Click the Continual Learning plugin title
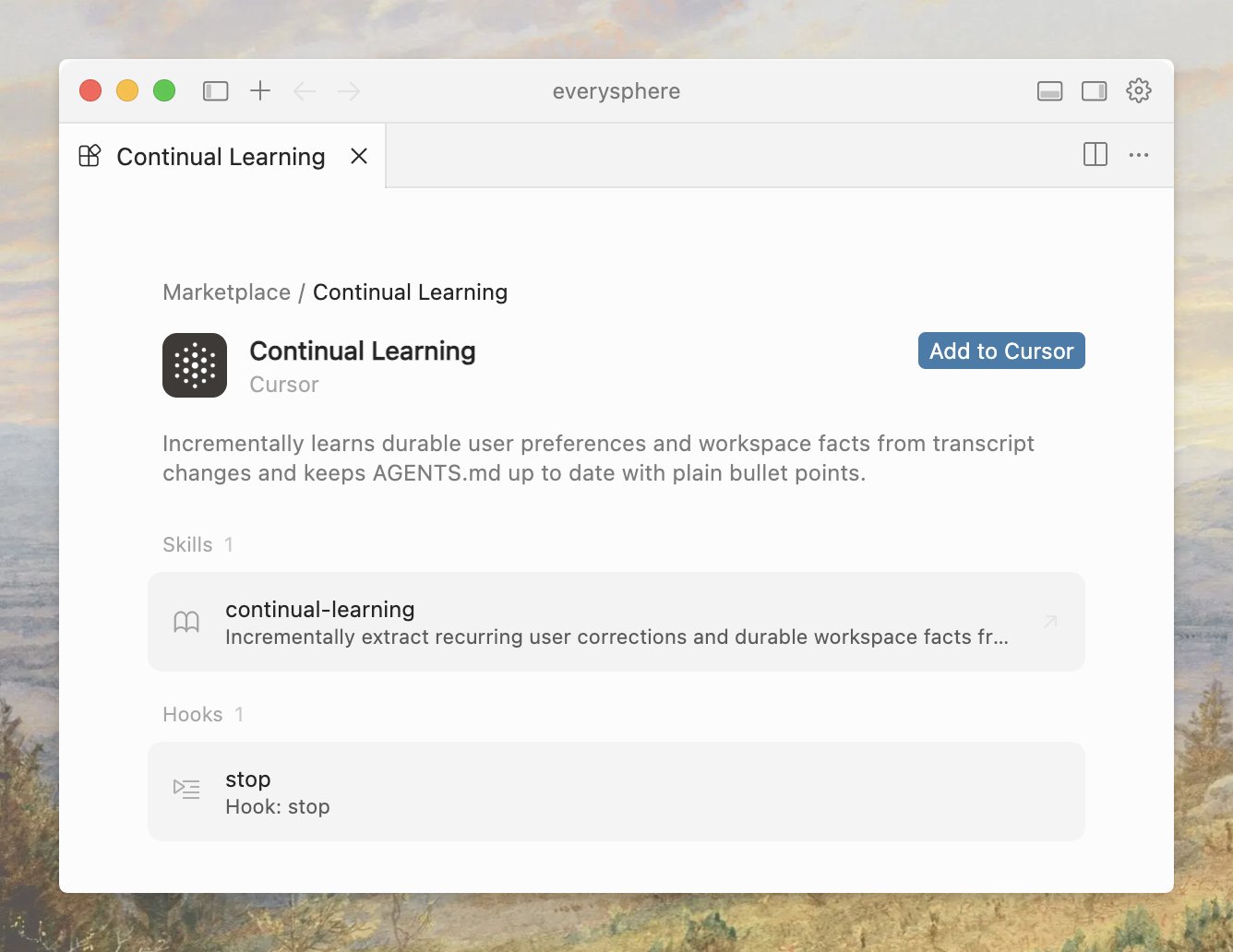This screenshot has width=1233, height=952. pos(363,351)
